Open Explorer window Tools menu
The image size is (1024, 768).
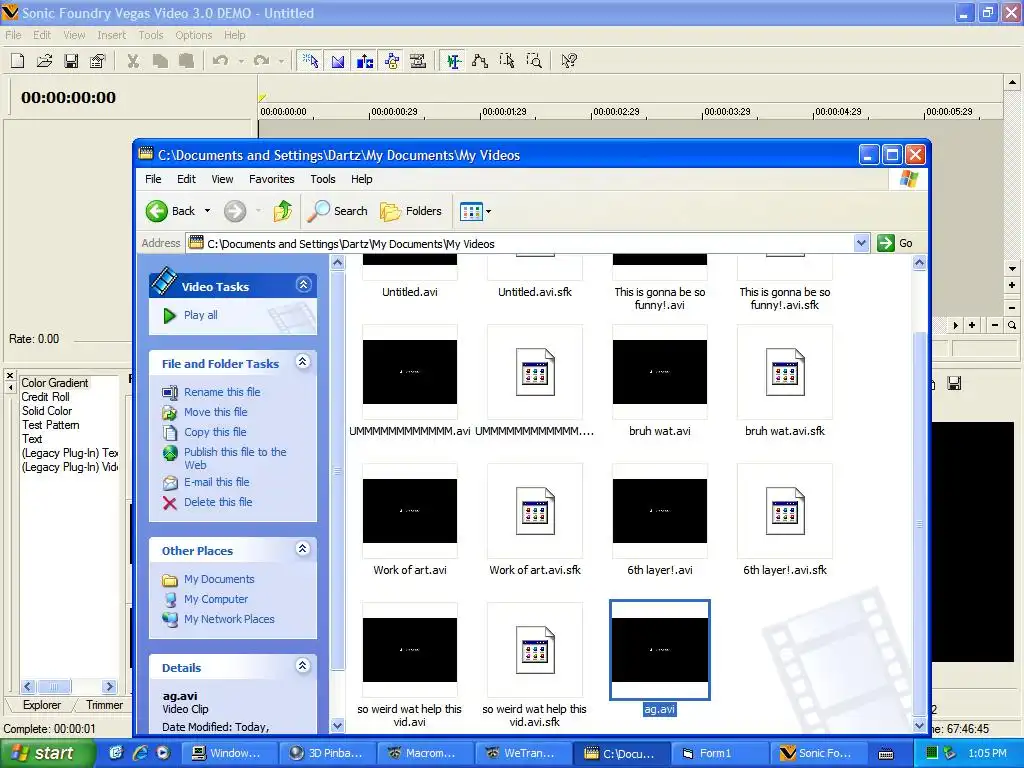pyautogui.click(x=323, y=179)
